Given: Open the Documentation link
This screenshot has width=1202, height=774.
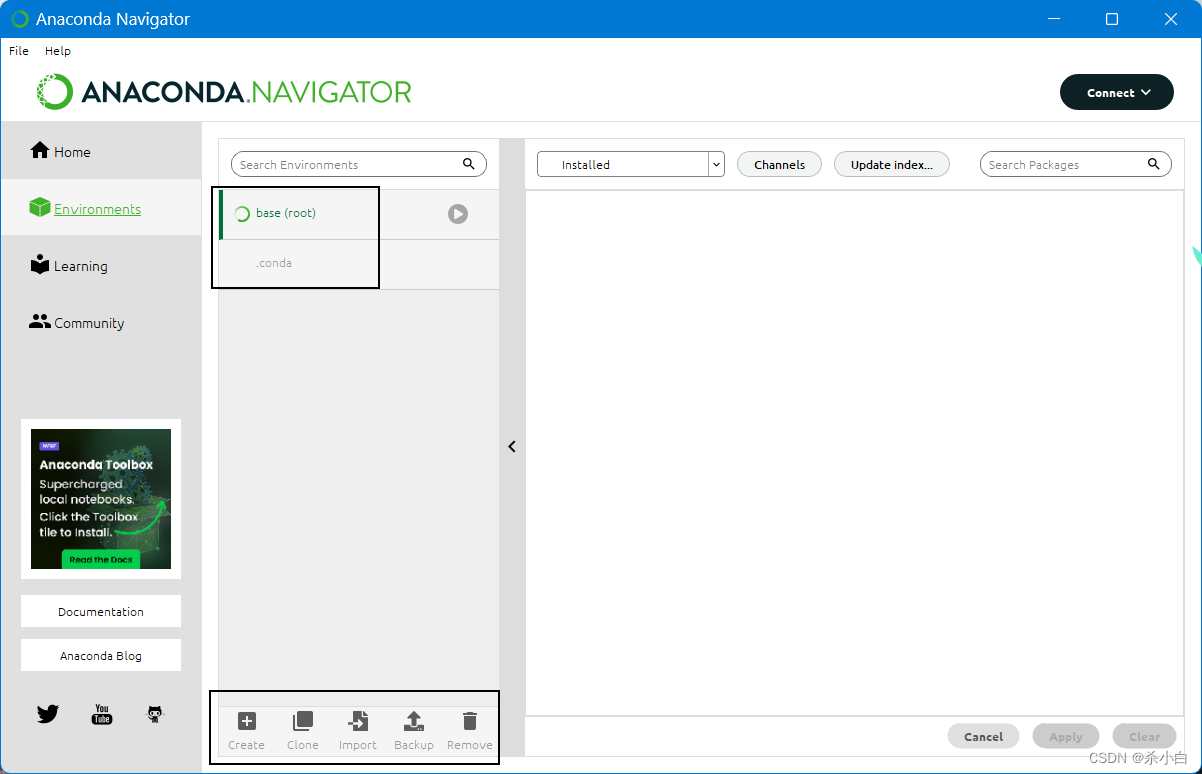Looking at the screenshot, I should pos(101,611).
